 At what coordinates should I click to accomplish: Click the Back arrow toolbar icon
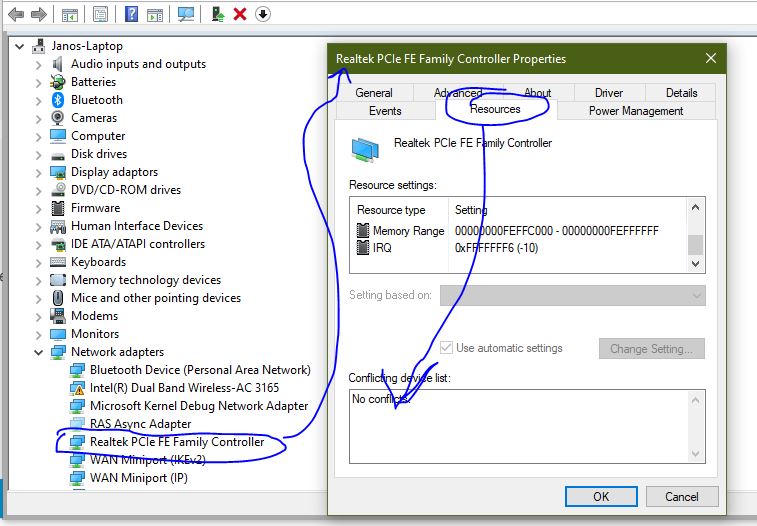[x=16, y=14]
